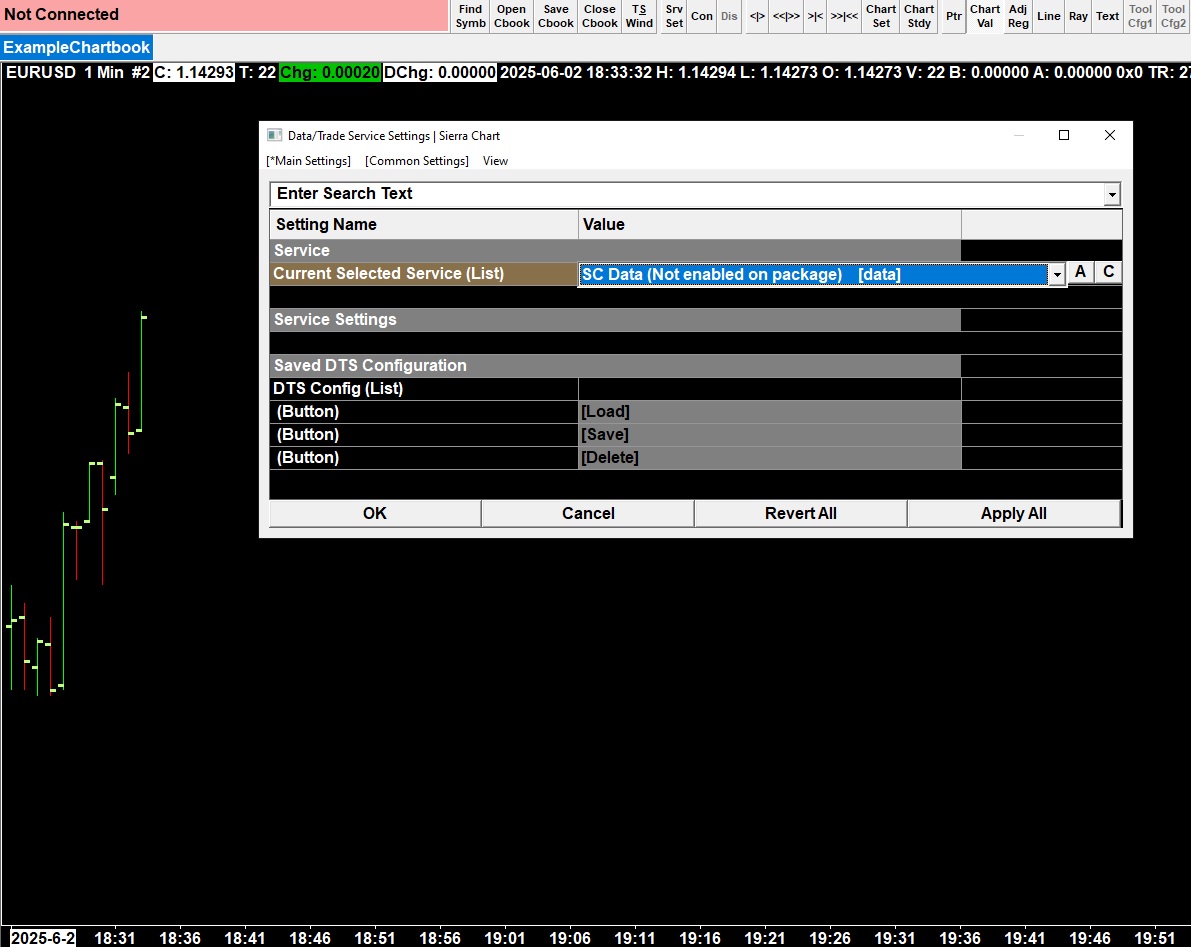Click the Dis disconnect toolbar button
This screenshot has height=947, width=1191.
tap(729, 16)
